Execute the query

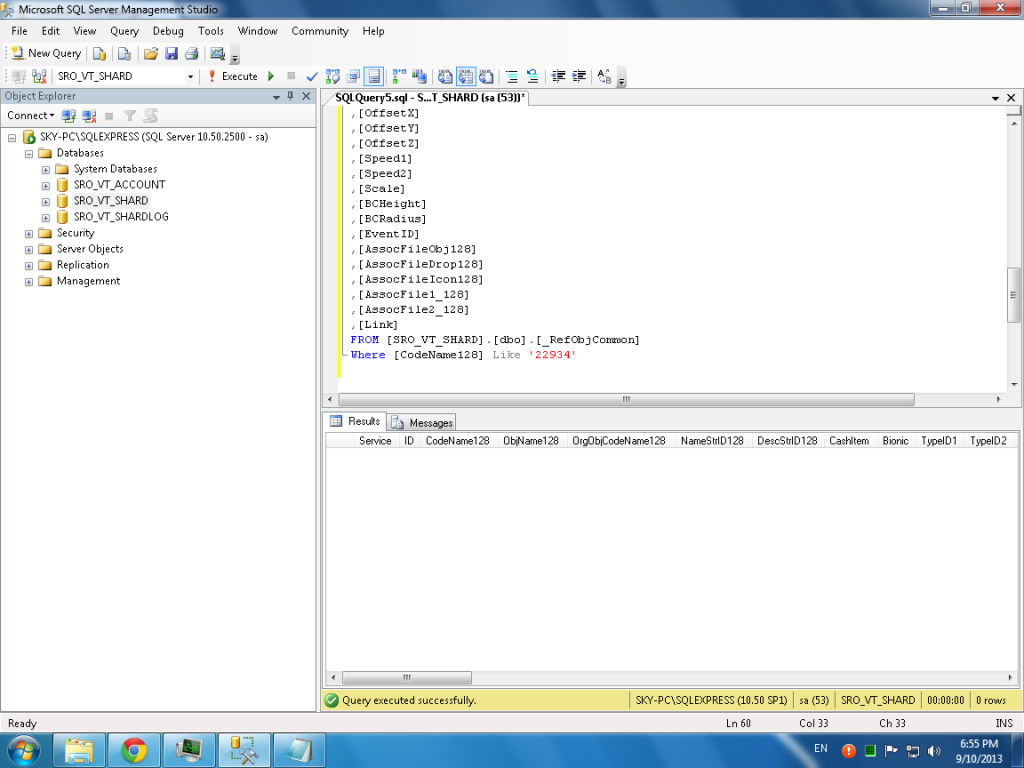click(232, 76)
